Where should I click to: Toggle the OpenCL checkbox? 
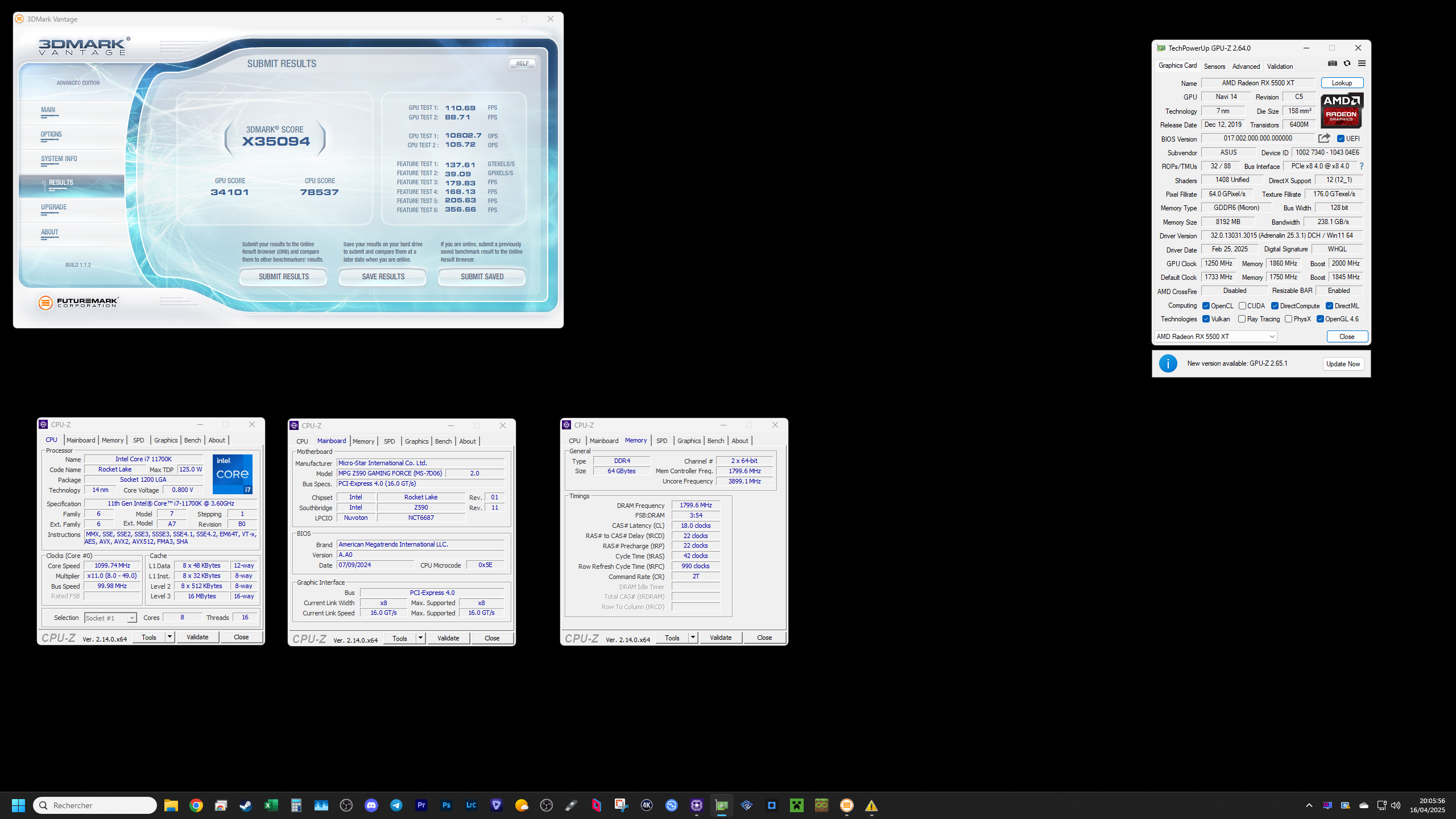[1206, 306]
